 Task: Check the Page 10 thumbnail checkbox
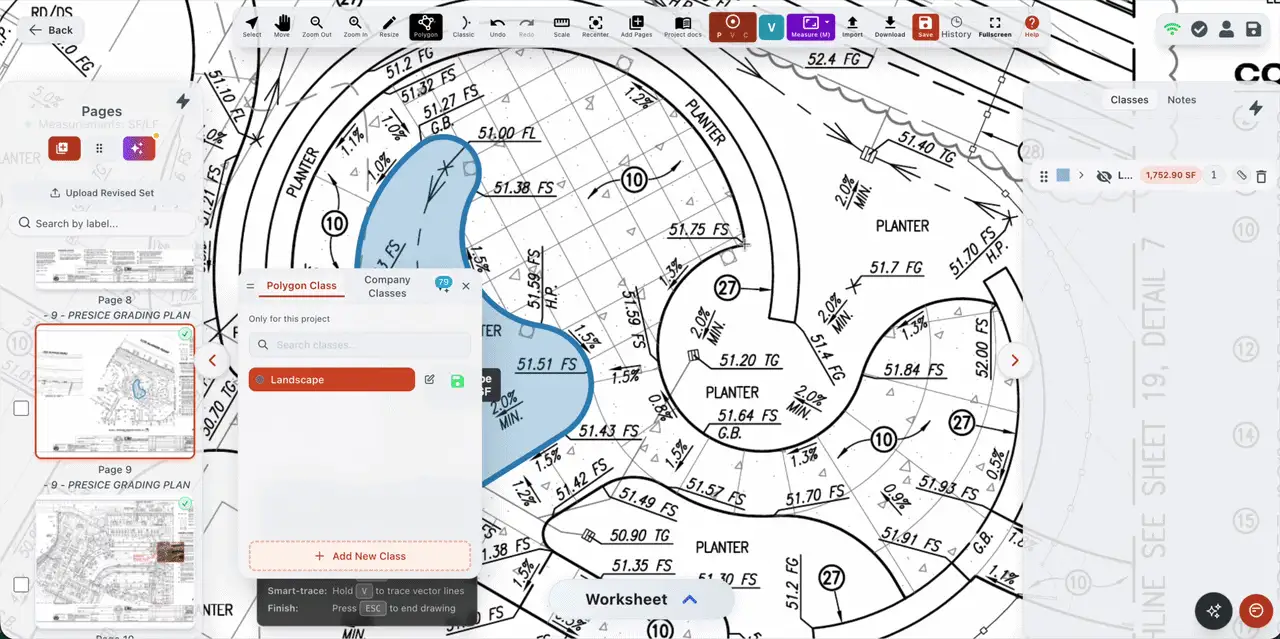pyautogui.click(x=21, y=584)
